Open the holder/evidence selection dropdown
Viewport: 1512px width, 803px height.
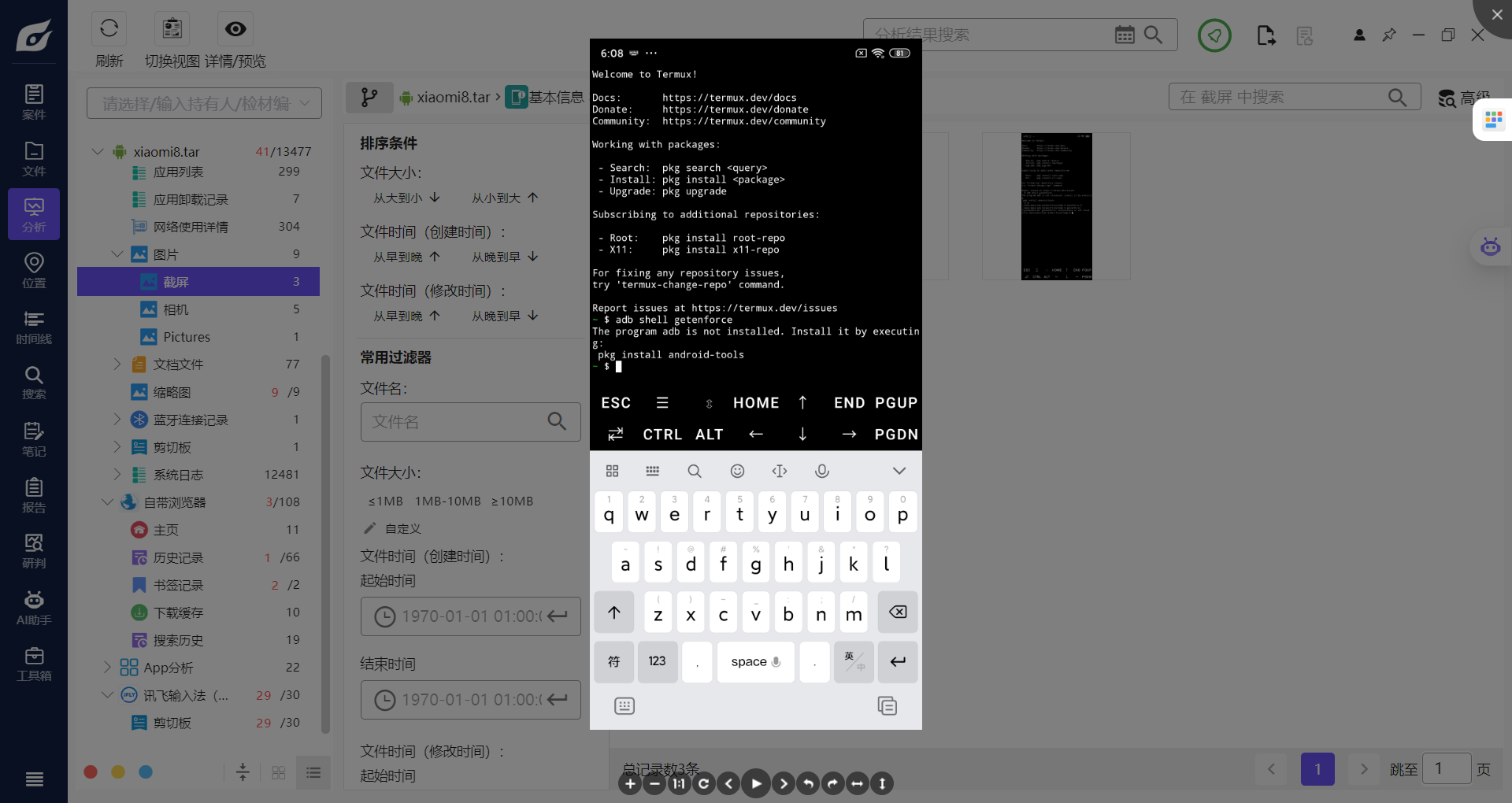point(204,103)
